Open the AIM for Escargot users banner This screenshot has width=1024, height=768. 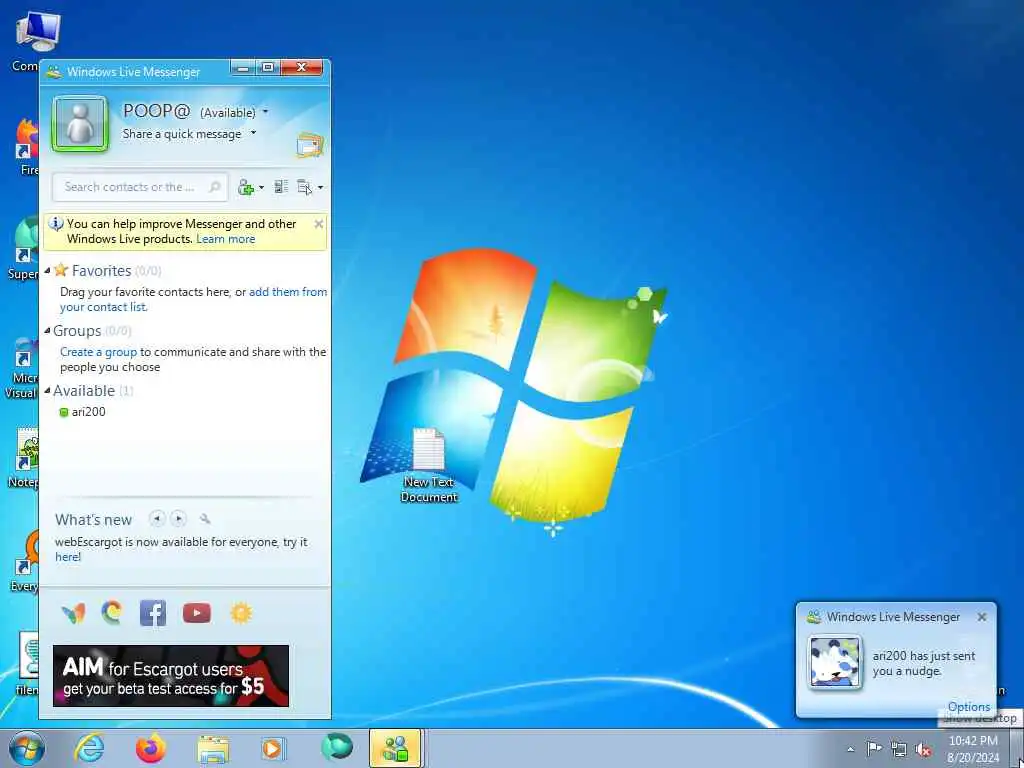pyautogui.click(x=171, y=676)
